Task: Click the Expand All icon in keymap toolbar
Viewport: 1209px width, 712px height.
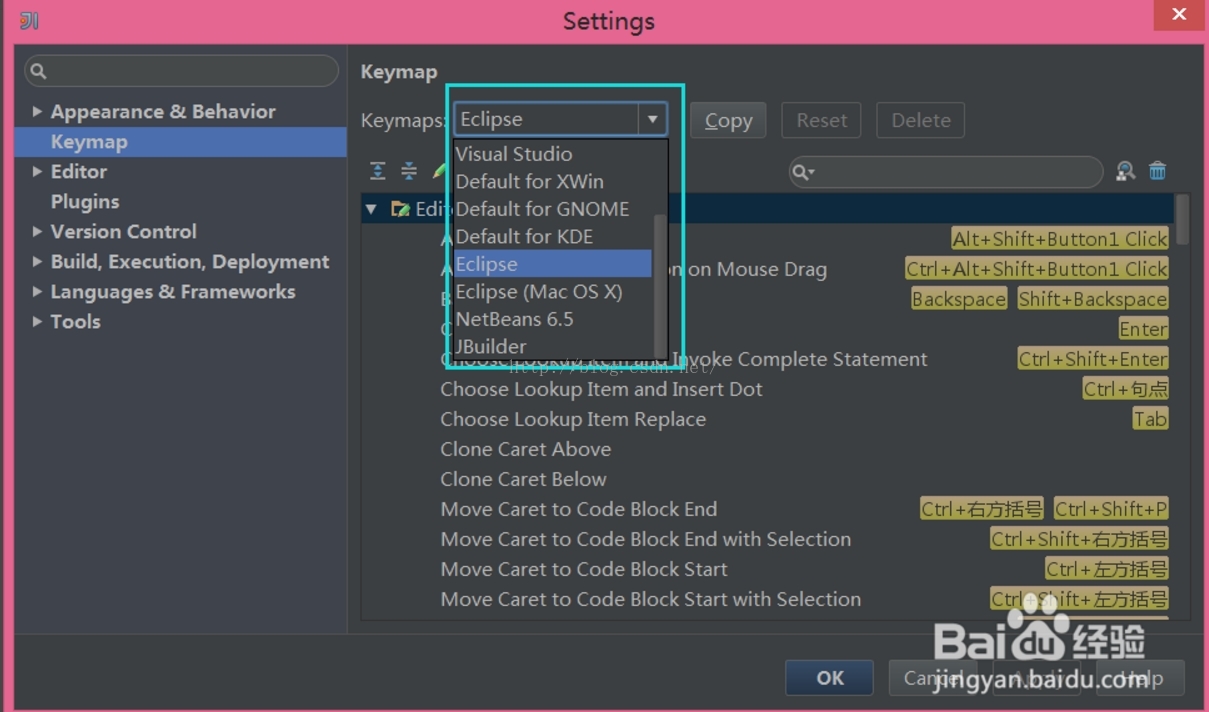Action: 377,171
